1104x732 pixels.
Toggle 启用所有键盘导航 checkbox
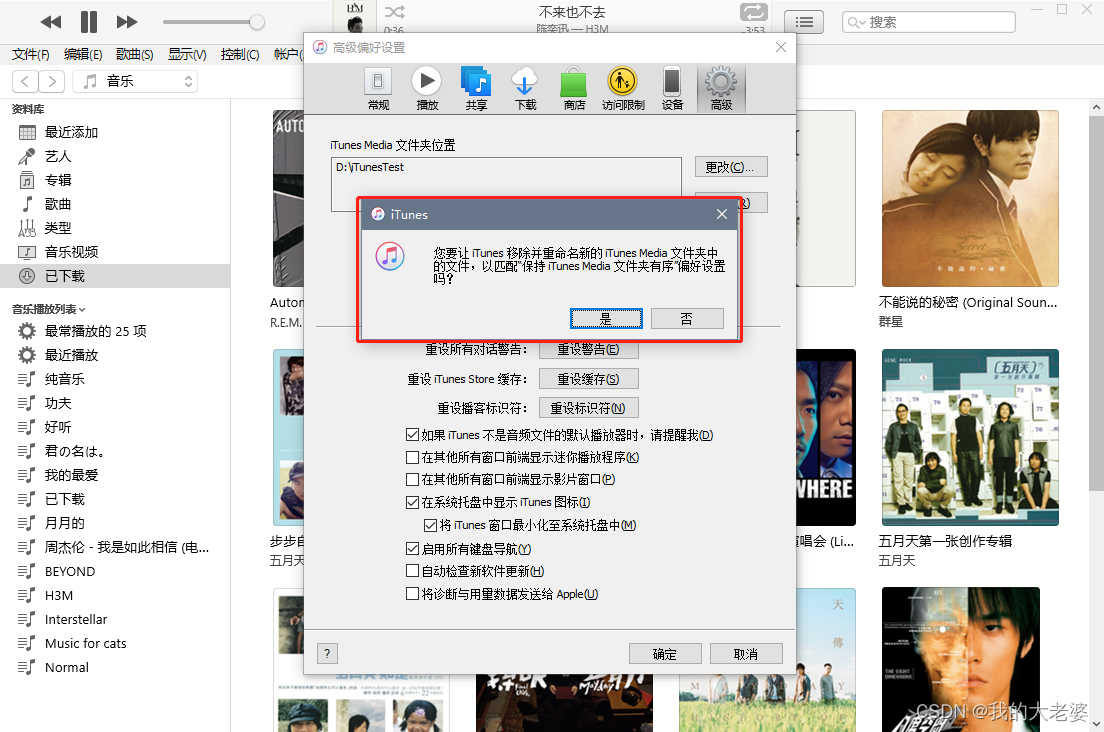413,548
